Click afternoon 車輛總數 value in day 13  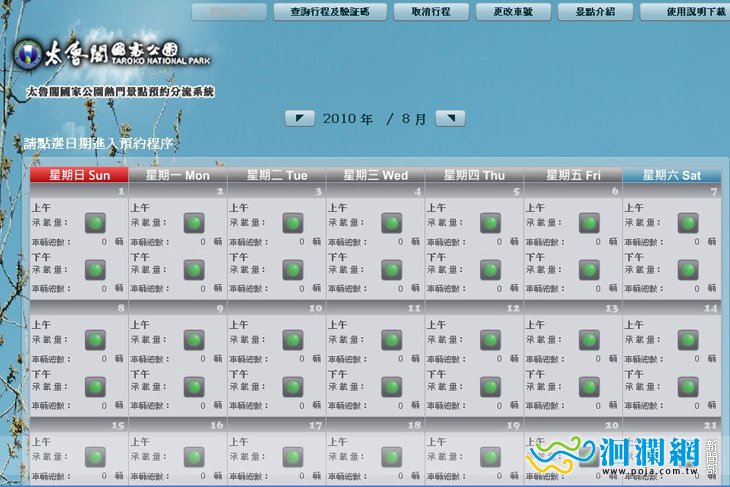point(598,406)
